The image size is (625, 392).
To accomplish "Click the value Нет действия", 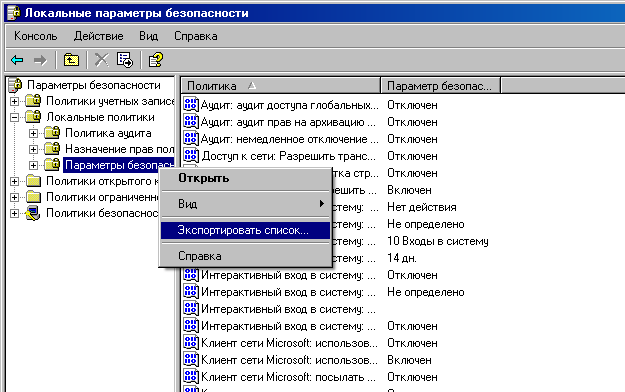I will click(422, 207).
